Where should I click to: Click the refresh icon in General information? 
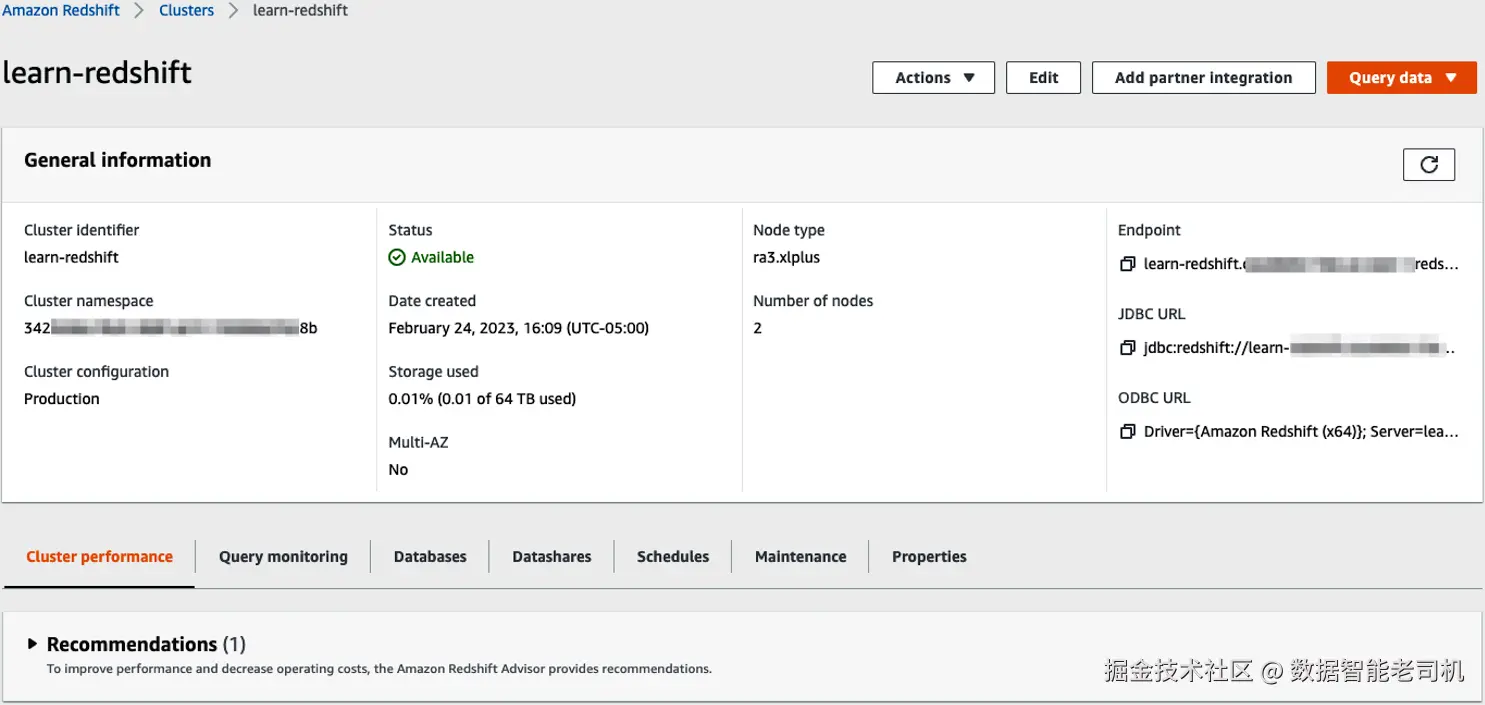coord(1429,165)
